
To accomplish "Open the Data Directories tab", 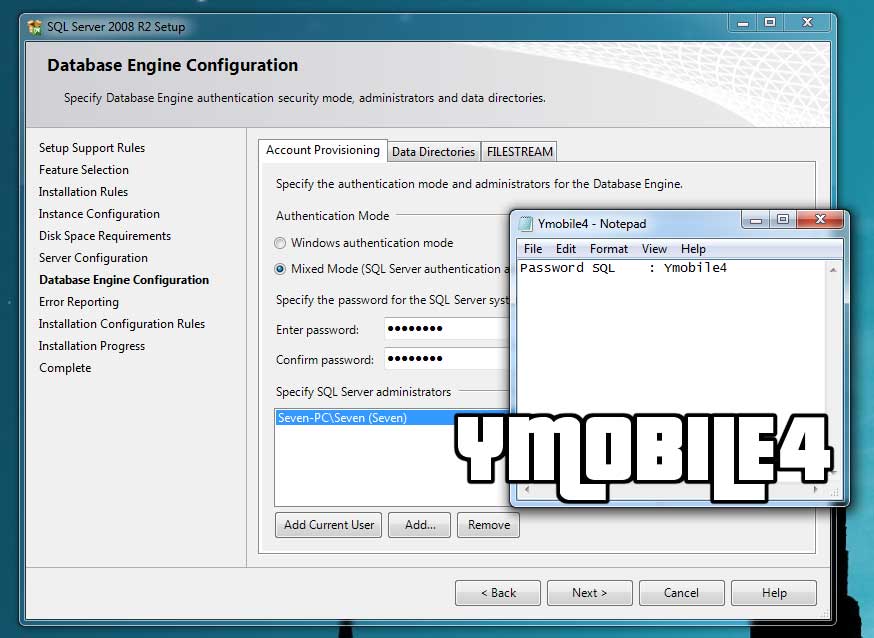I will pos(434,152).
